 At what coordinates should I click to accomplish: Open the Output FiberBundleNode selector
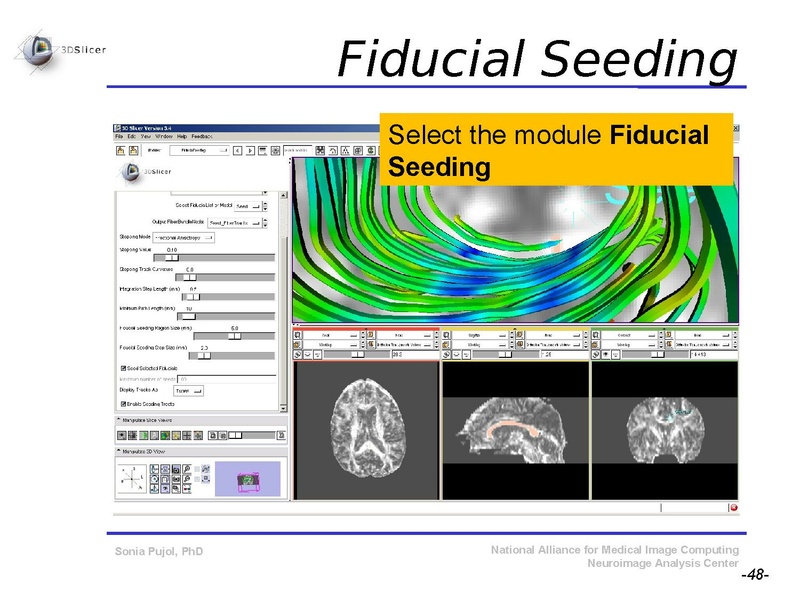click(x=234, y=223)
